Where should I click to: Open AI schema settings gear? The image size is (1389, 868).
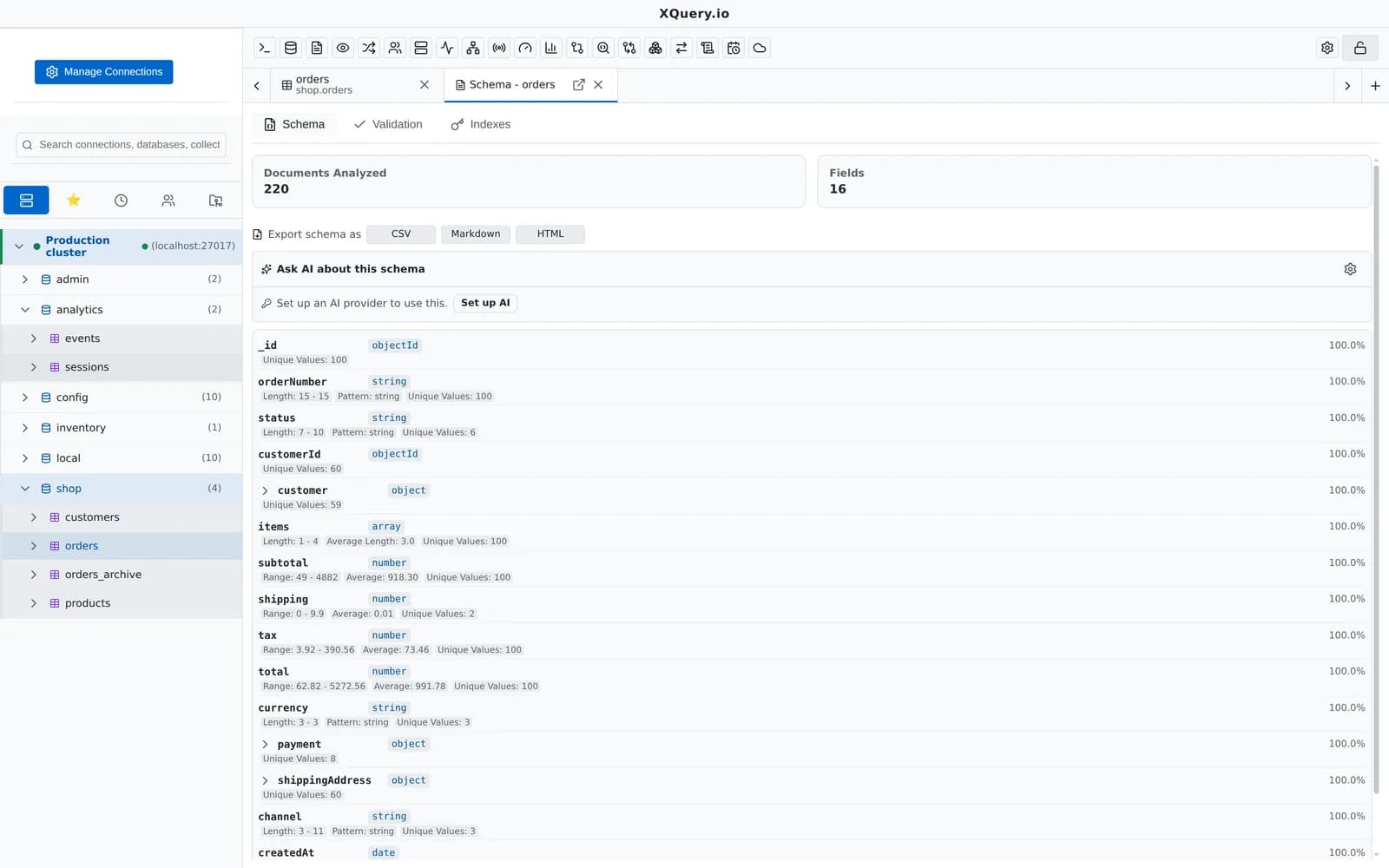[1350, 269]
